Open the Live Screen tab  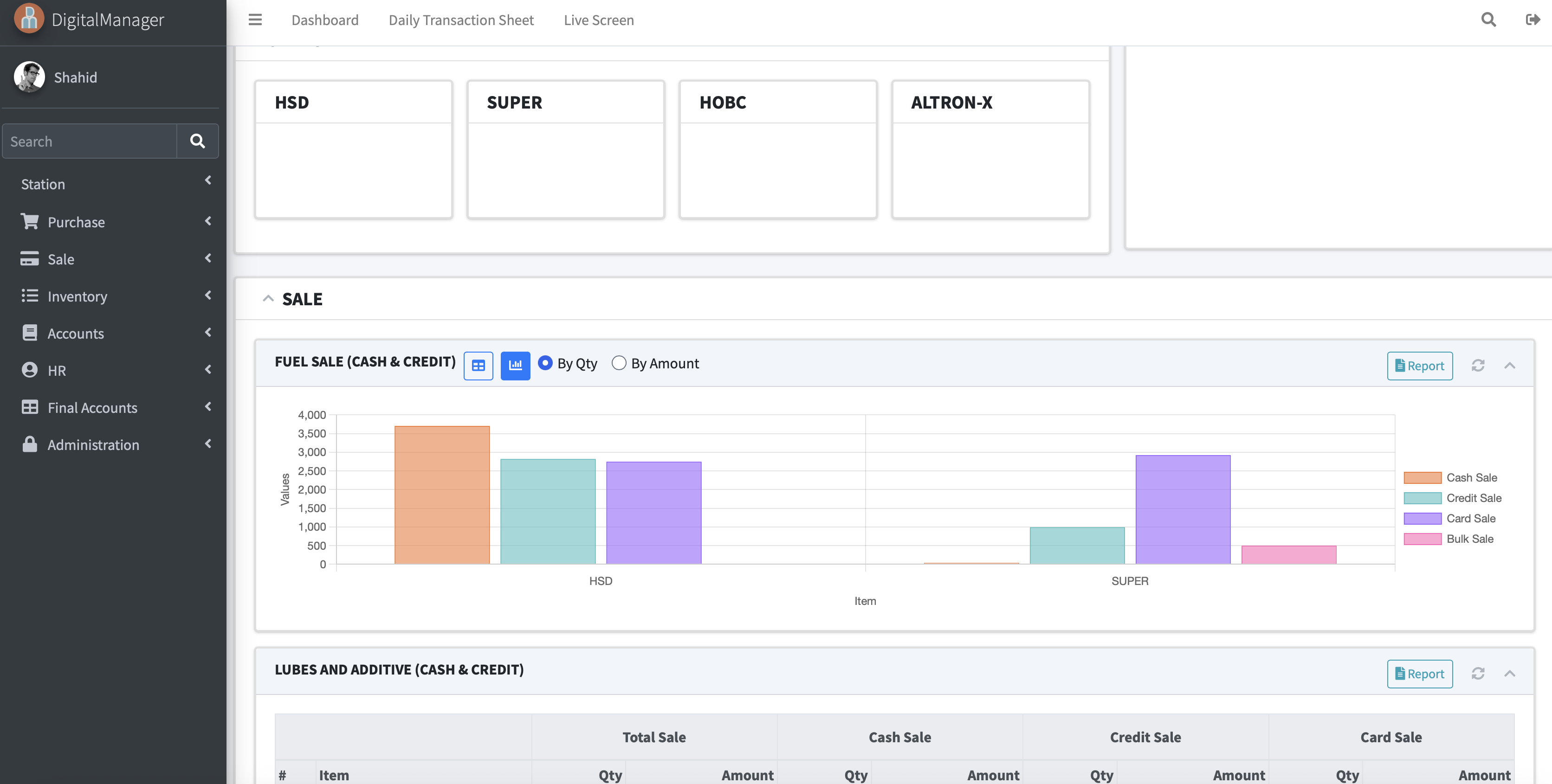tap(599, 20)
